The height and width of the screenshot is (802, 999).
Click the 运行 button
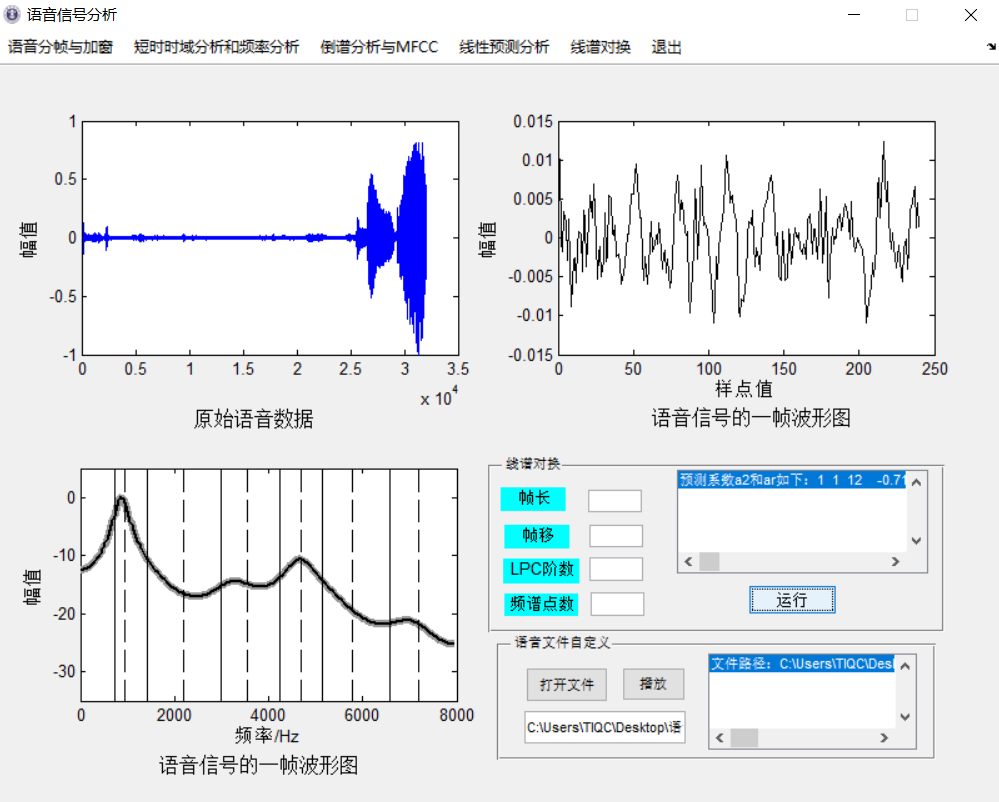pos(792,600)
